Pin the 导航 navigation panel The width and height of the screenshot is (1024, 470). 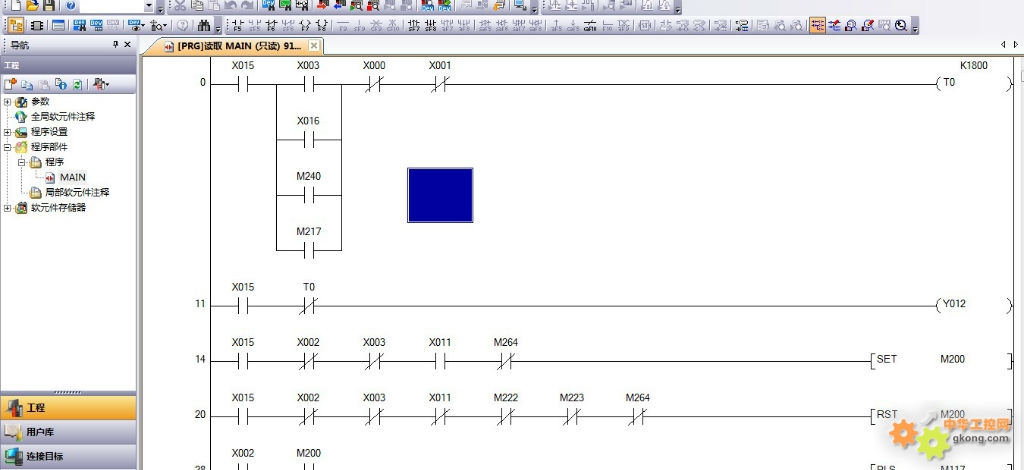coord(115,45)
